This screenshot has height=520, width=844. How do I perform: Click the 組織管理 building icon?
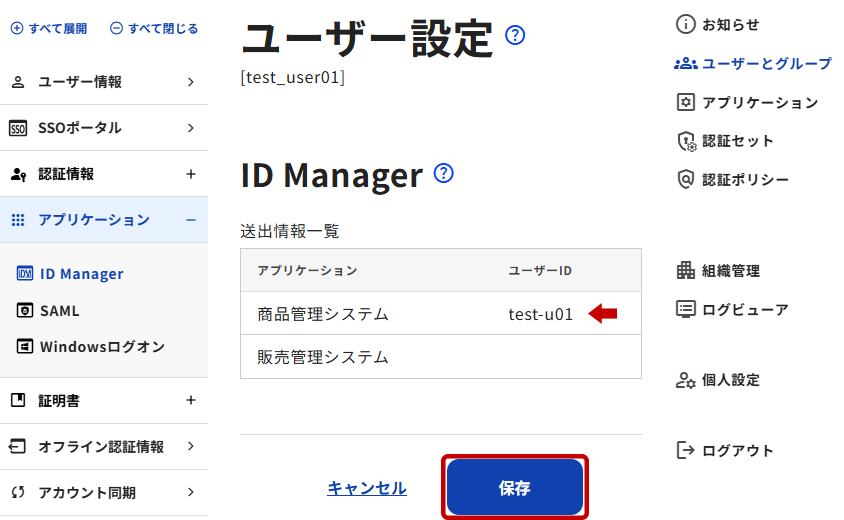click(685, 270)
